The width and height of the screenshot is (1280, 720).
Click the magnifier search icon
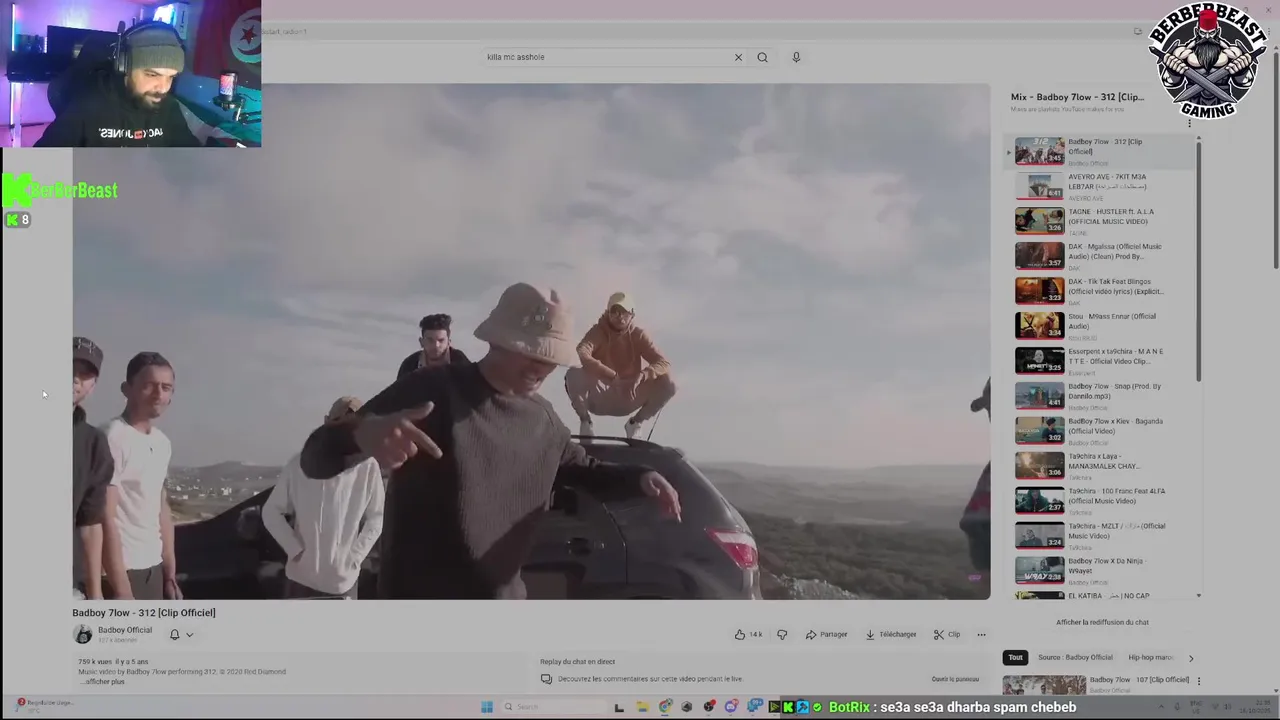(x=762, y=57)
